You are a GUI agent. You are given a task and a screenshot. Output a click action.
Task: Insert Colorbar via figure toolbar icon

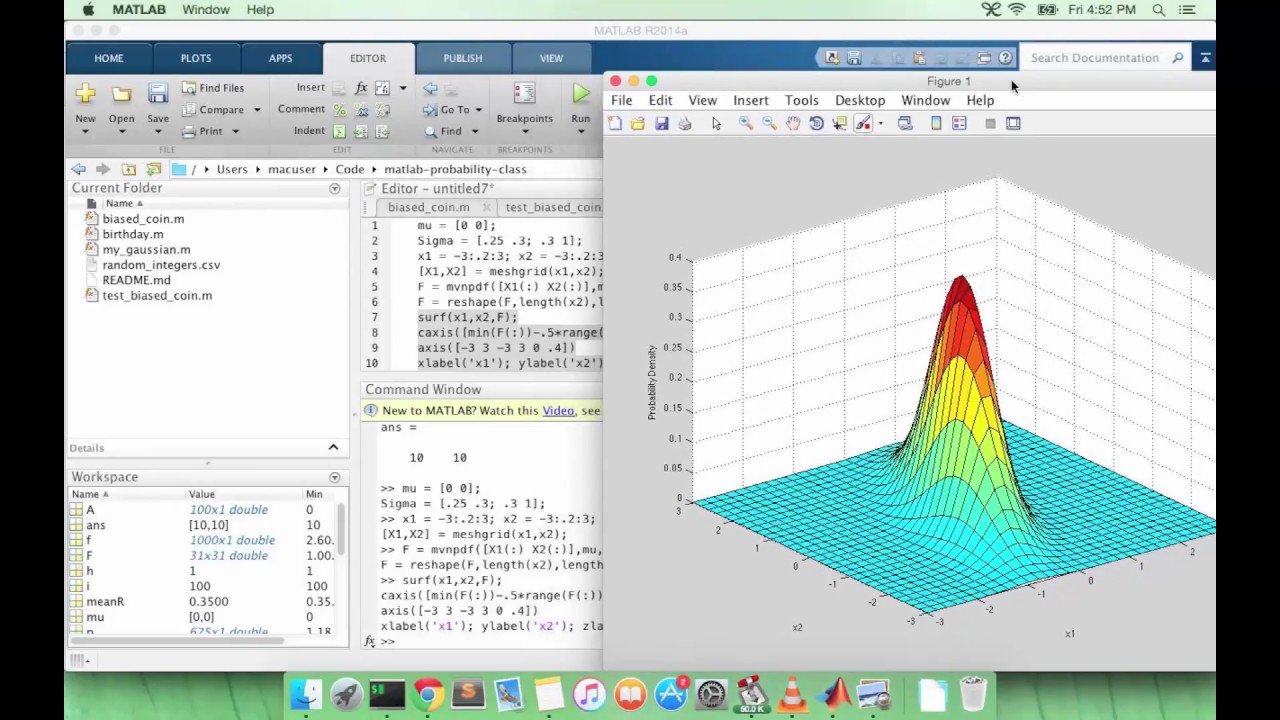[x=936, y=123]
